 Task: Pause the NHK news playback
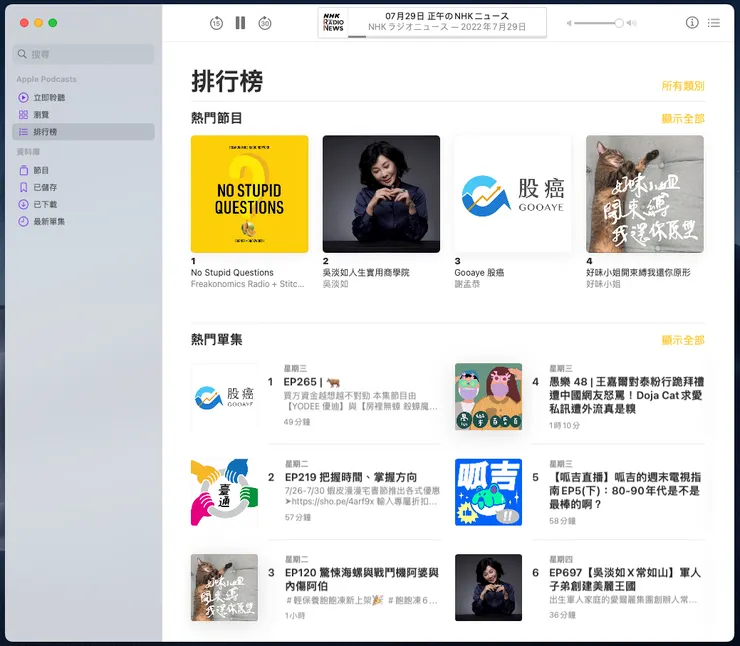pos(240,23)
